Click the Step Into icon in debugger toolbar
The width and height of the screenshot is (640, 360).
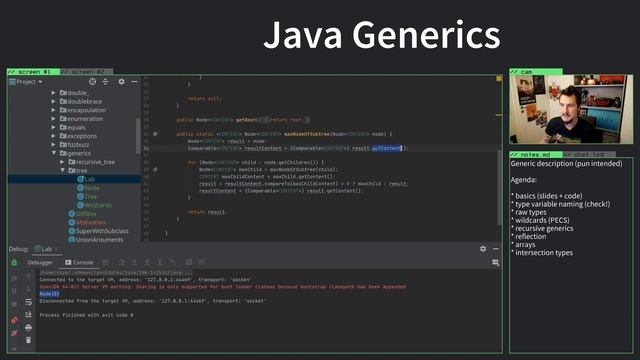coord(134,262)
